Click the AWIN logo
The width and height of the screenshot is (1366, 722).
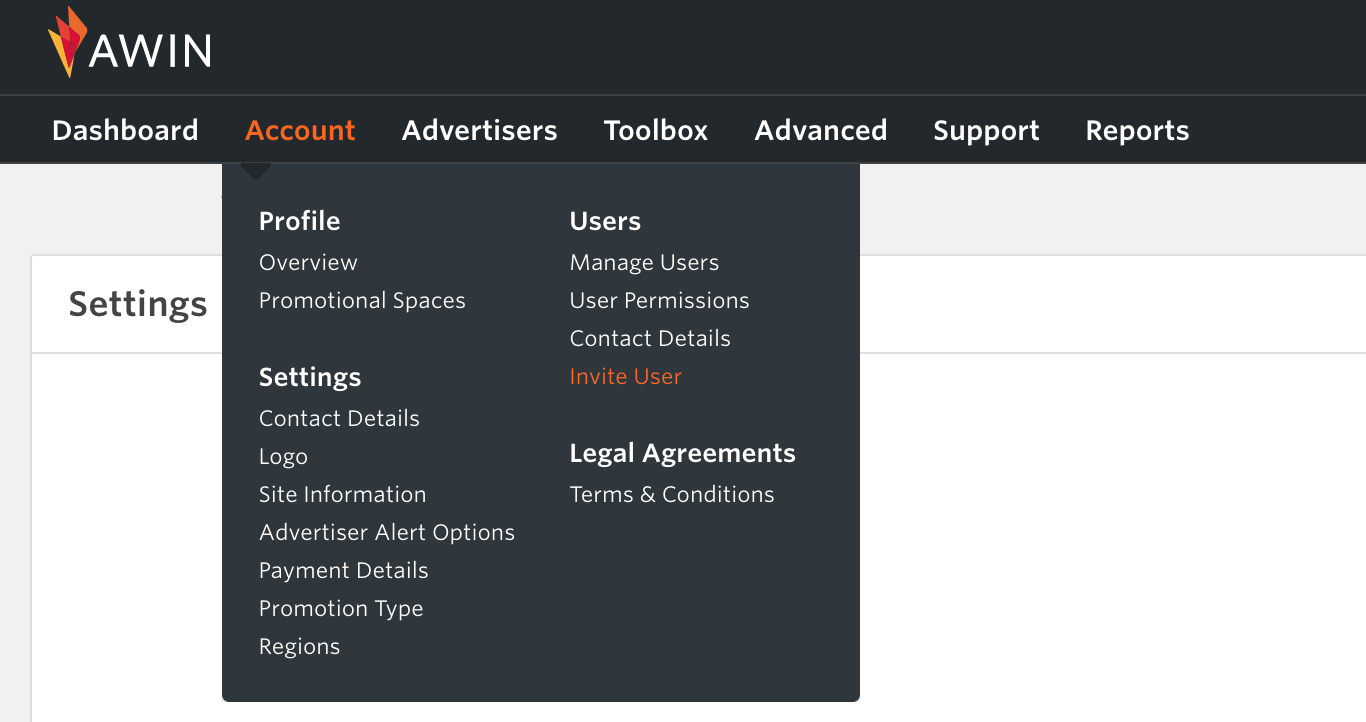[128, 44]
